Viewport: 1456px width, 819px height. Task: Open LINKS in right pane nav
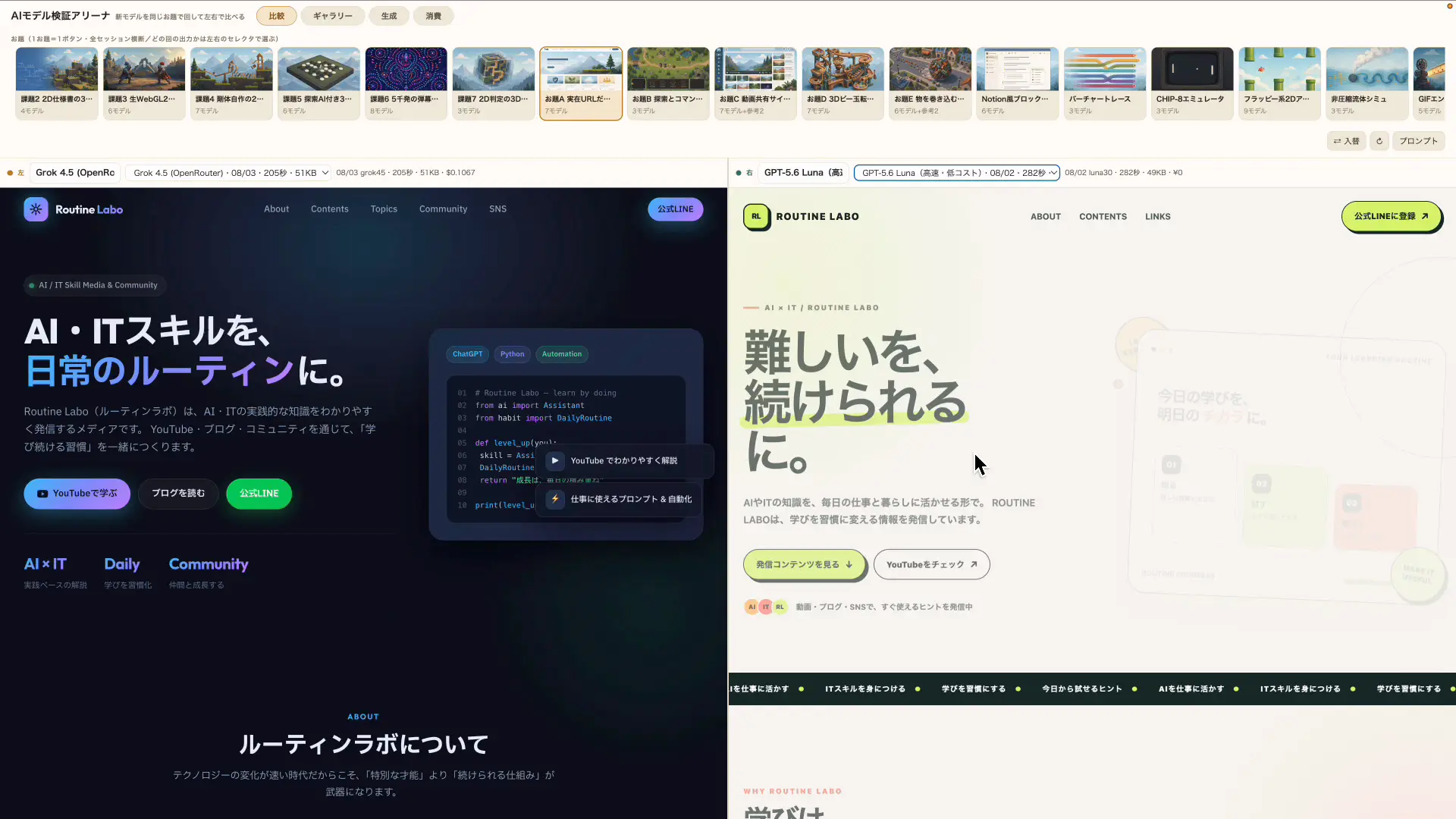(1157, 217)
